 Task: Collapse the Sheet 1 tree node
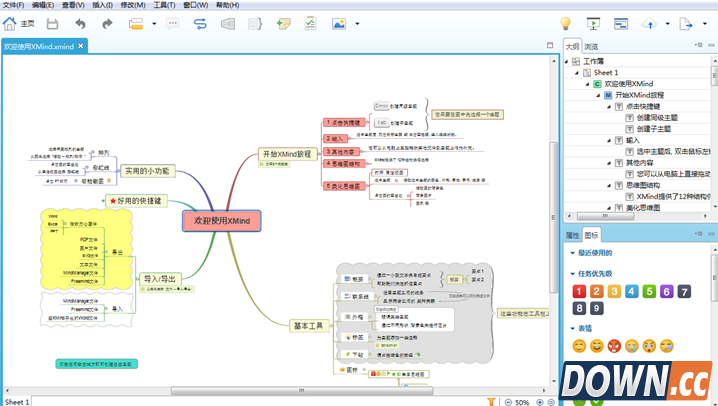pyautogui.click(x=577, y=73)
